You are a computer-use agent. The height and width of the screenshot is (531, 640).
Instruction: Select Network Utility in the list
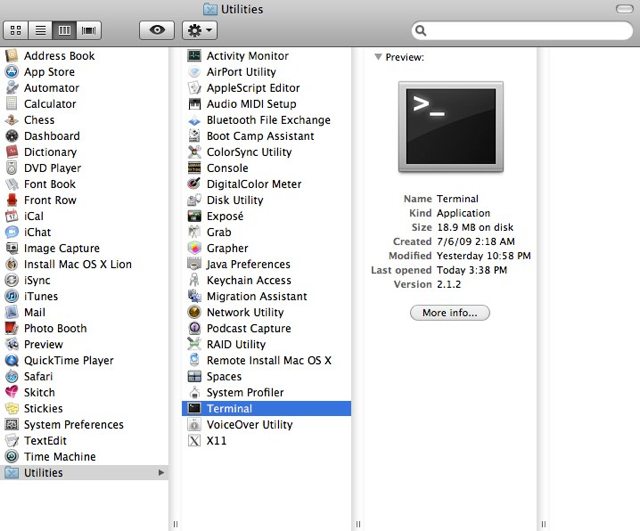click(x=245, y=313)
